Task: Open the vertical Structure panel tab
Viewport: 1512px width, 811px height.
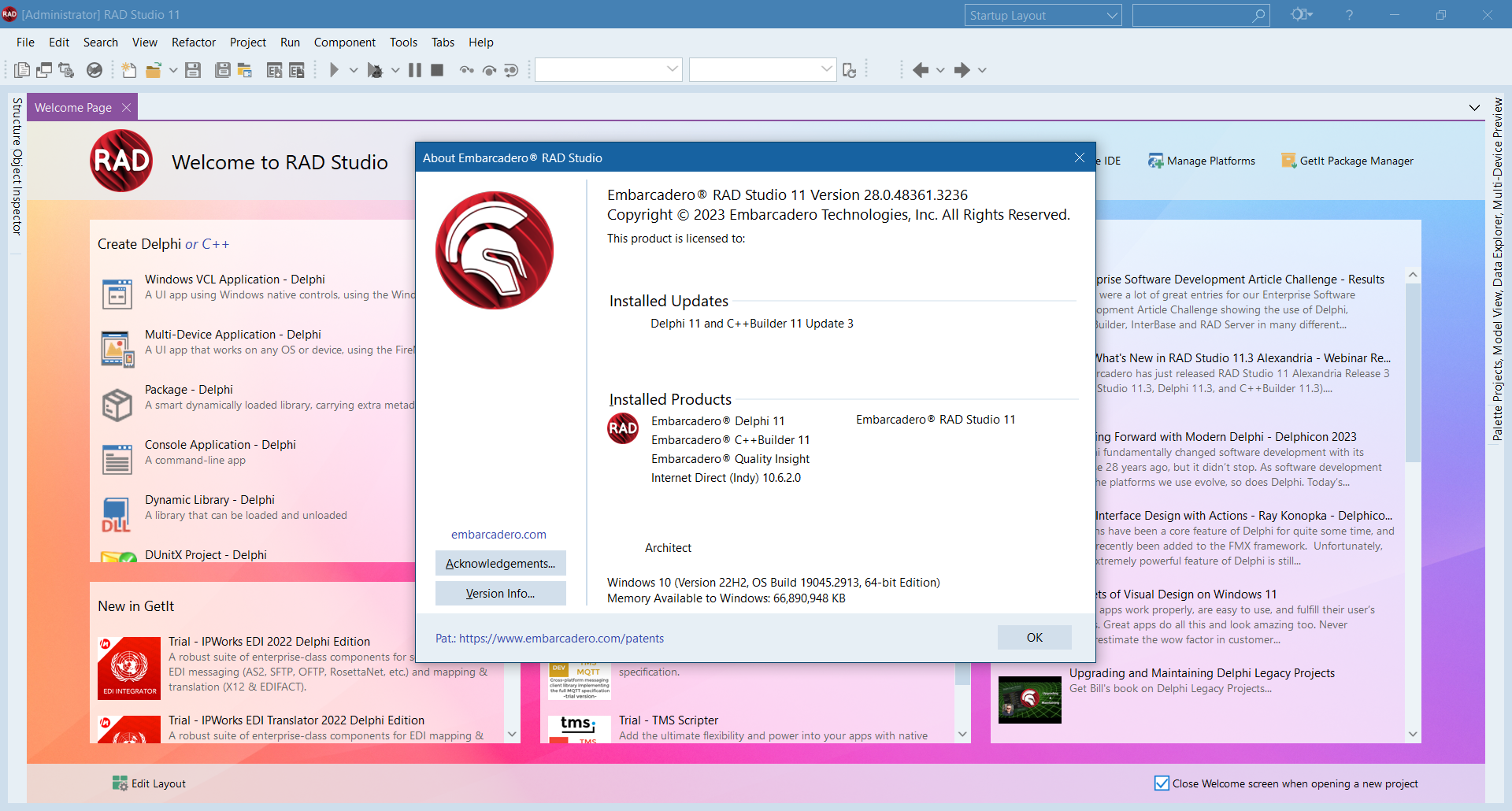Action: pos(17,122)
